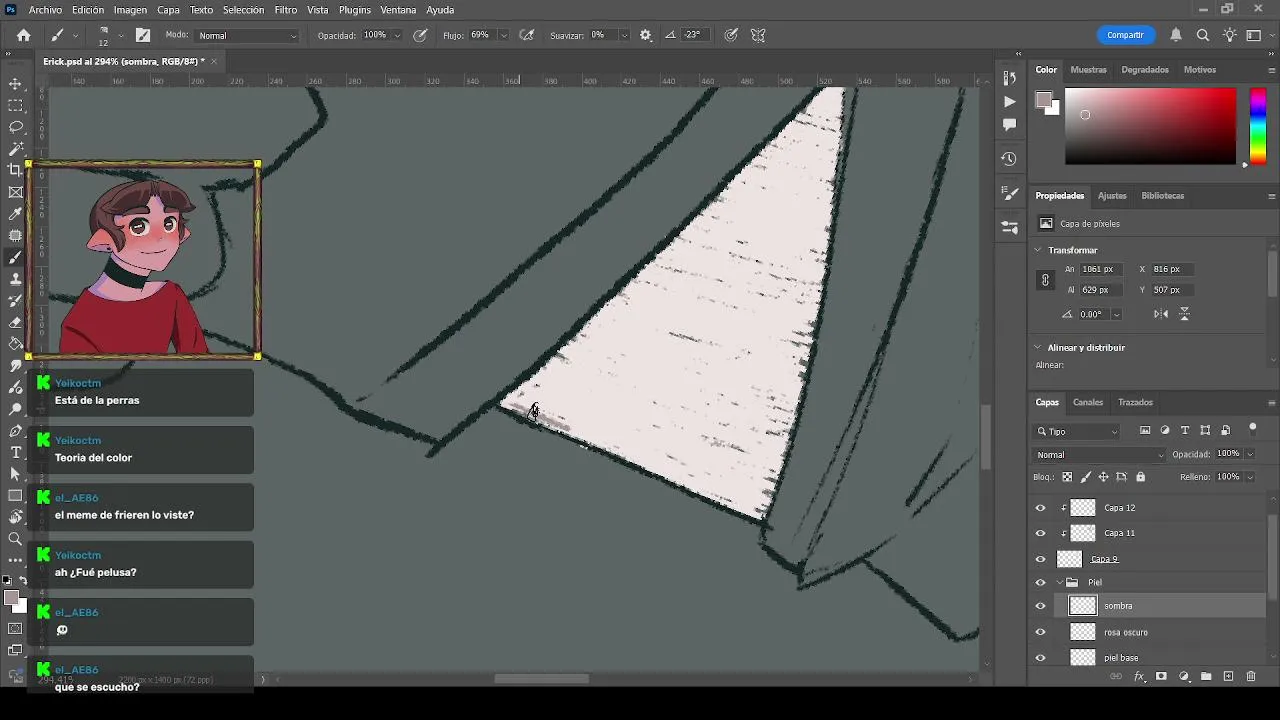Select the Crop tool
This screenshot has width=1280, height=720.
15,170
